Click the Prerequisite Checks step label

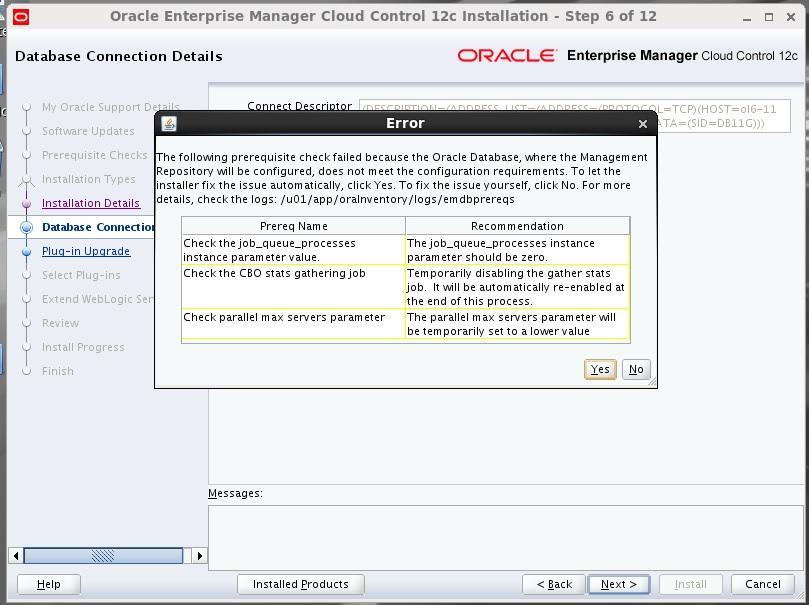tap(94, 155)
